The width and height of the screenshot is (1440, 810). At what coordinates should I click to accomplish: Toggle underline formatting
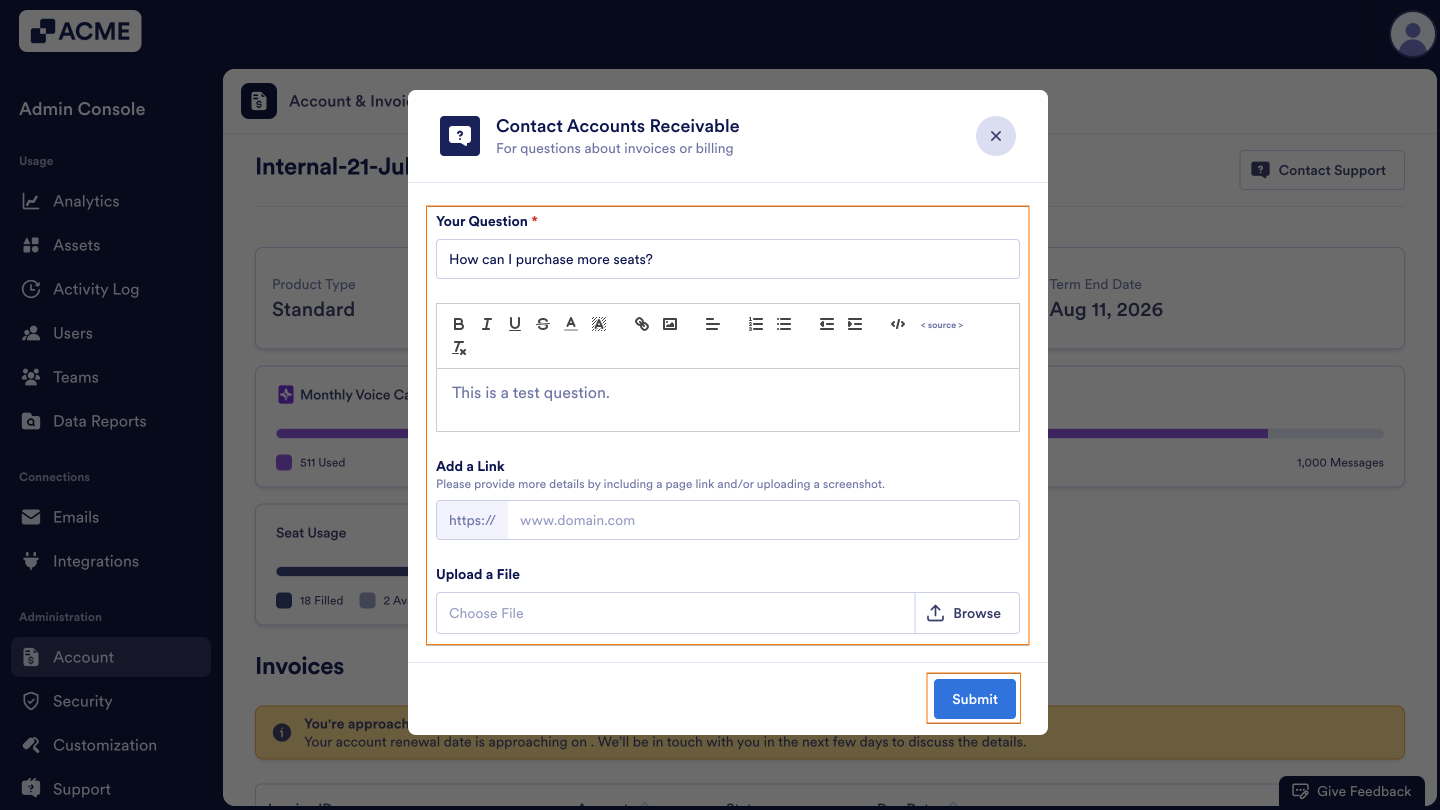[515, 324]
